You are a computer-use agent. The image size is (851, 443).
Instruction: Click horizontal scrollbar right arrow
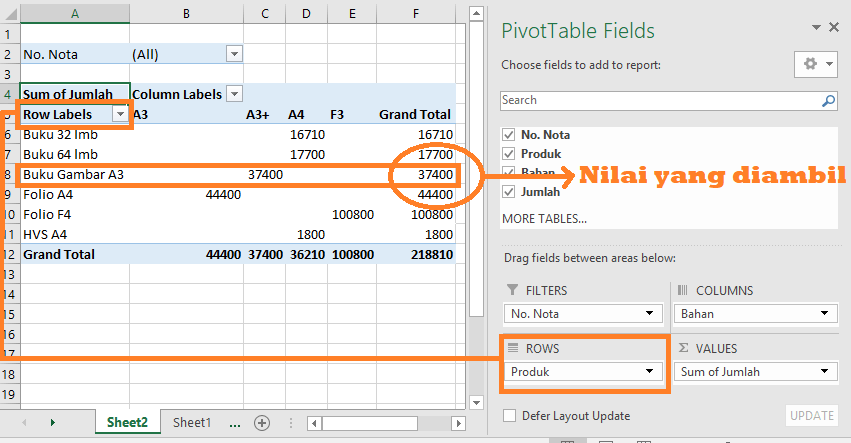tap(459, 423)
